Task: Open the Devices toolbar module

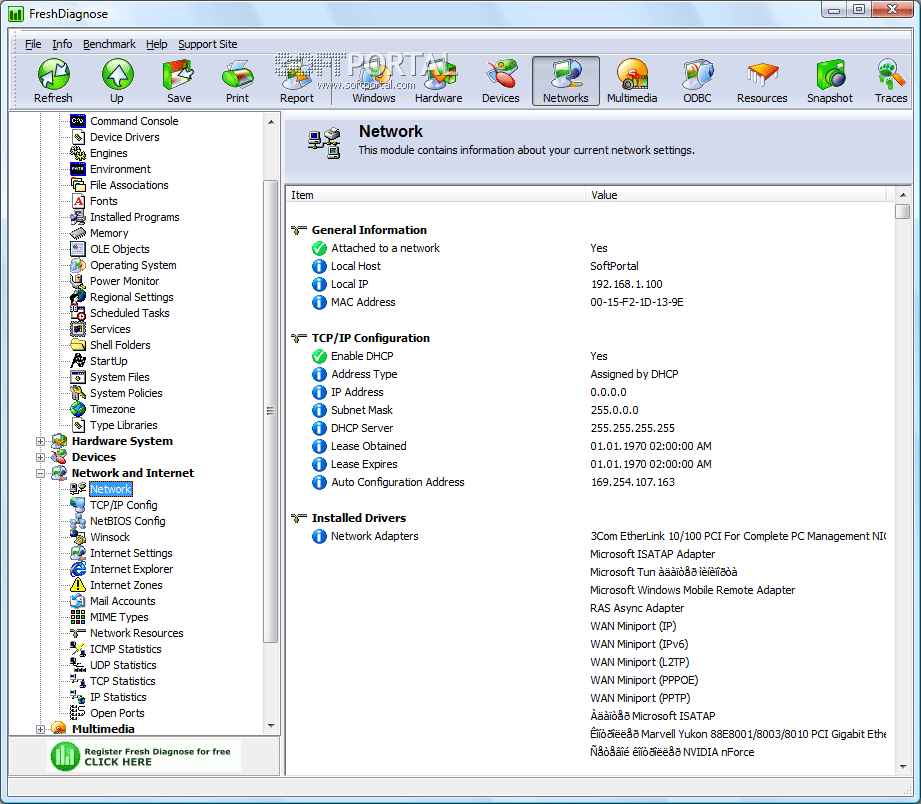Action: [x=500, y=81]
